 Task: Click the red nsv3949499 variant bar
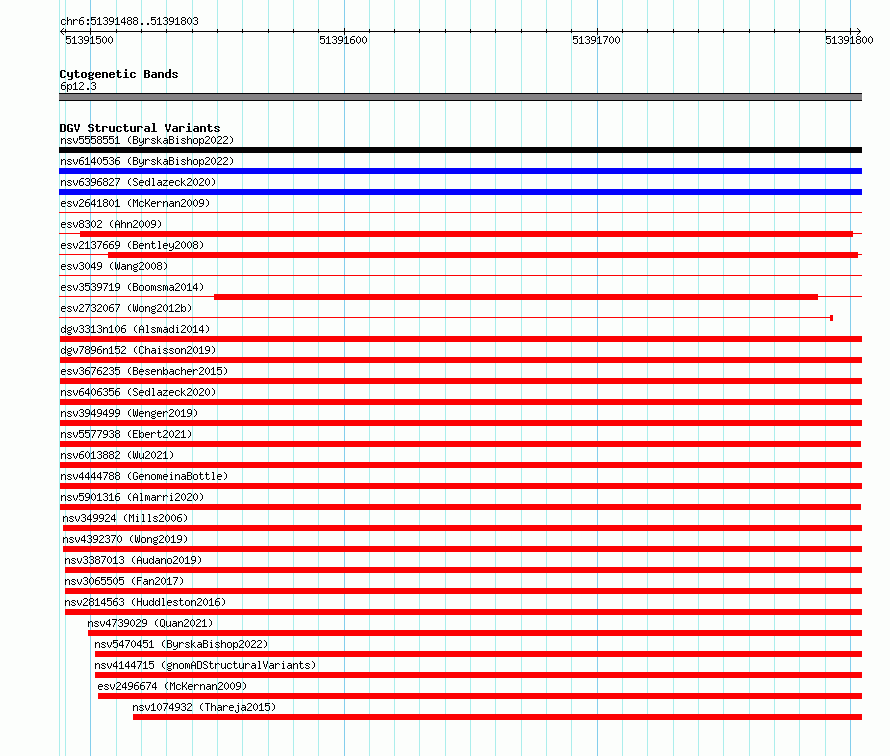tap(460, 423)
